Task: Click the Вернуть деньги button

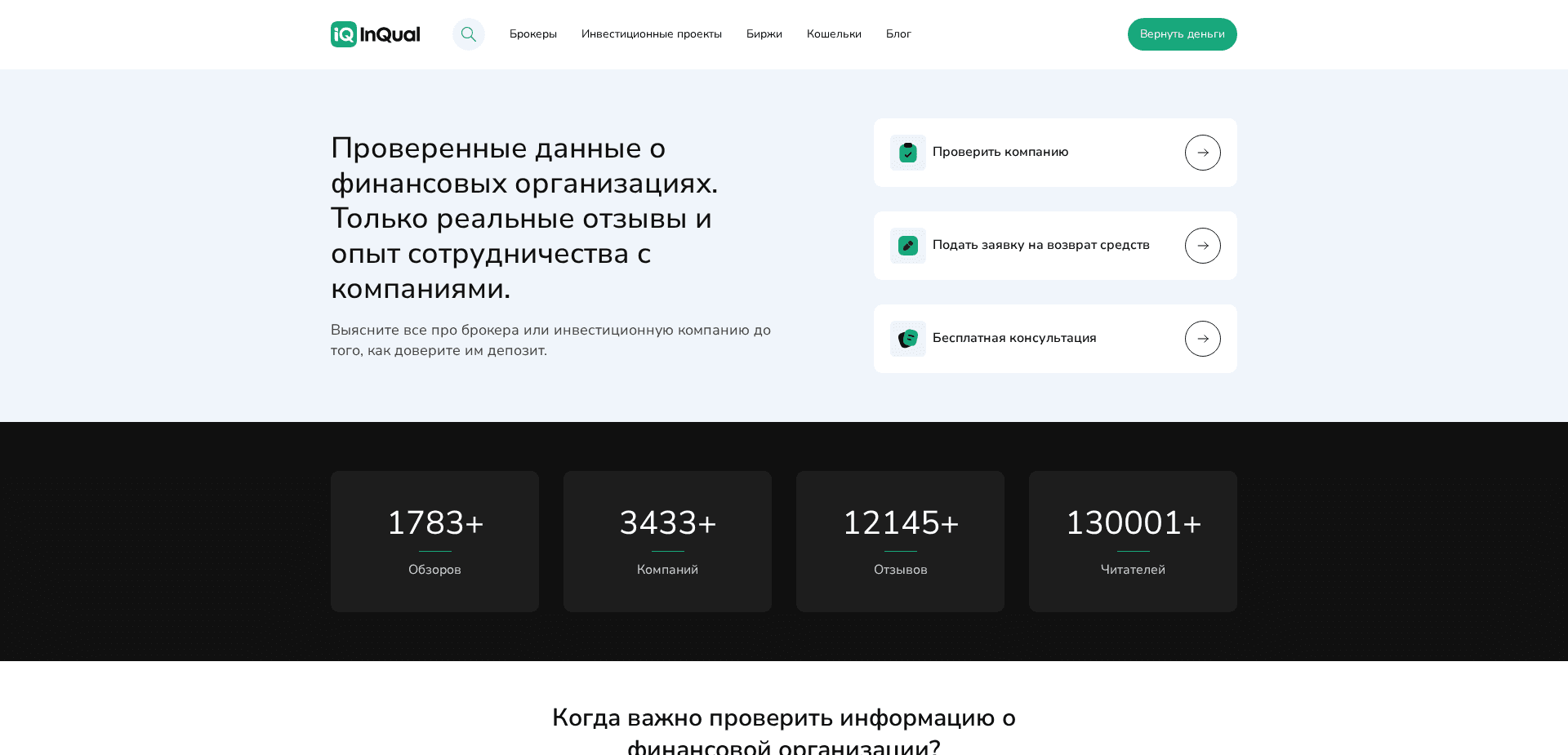Action: 1183,34
